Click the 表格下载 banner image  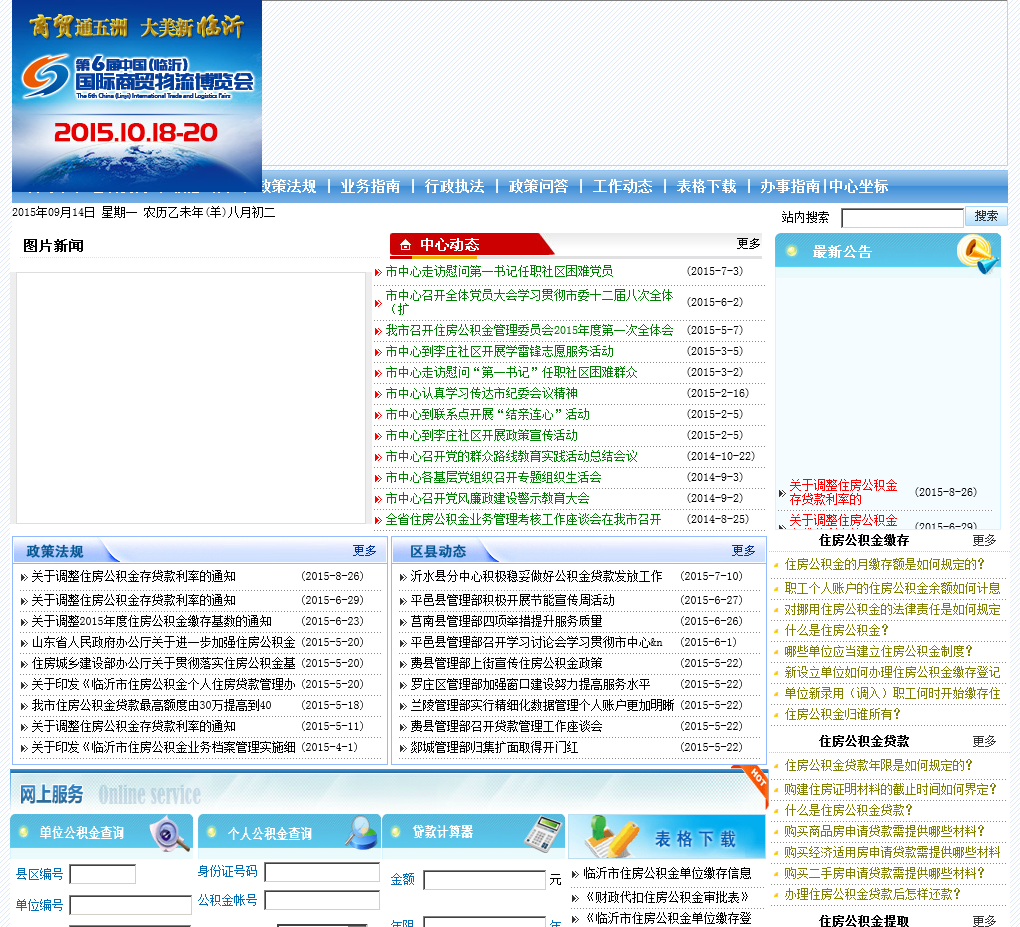(667, 837)
